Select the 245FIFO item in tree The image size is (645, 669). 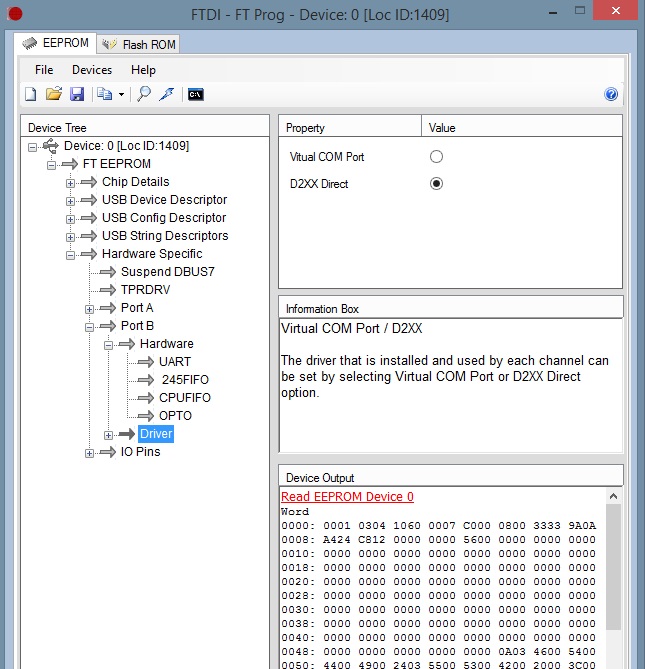tap(185, 380)
